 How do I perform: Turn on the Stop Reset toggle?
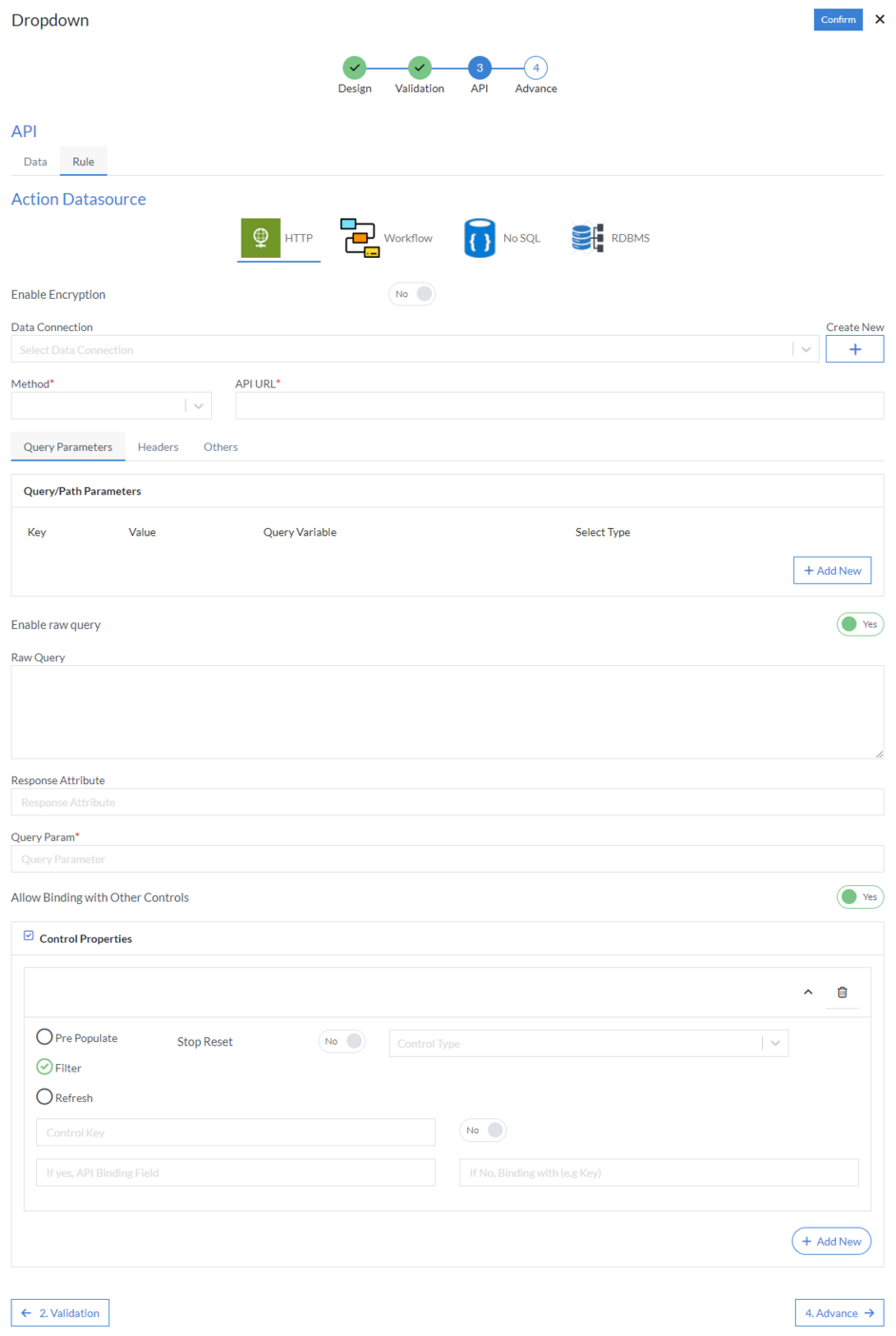click(341, 1041)
